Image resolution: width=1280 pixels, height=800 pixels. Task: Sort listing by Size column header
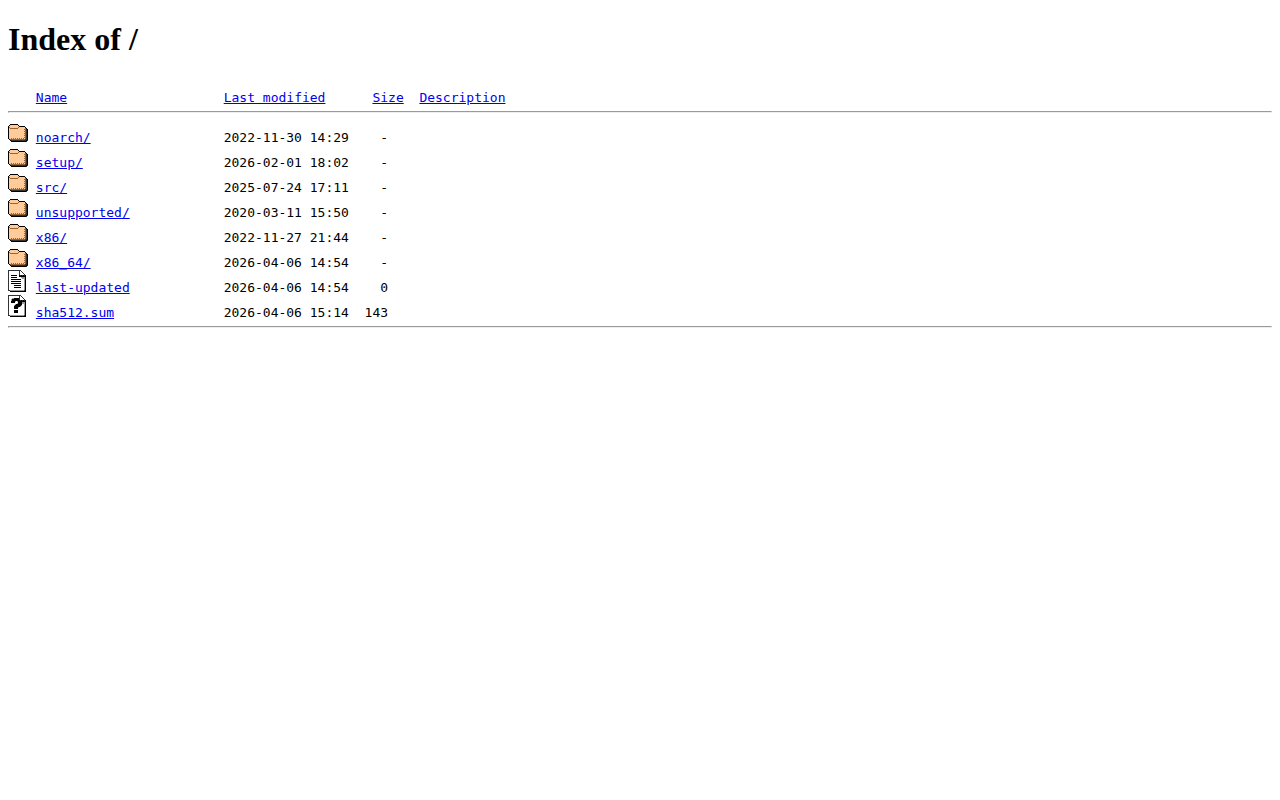point(388,98)
